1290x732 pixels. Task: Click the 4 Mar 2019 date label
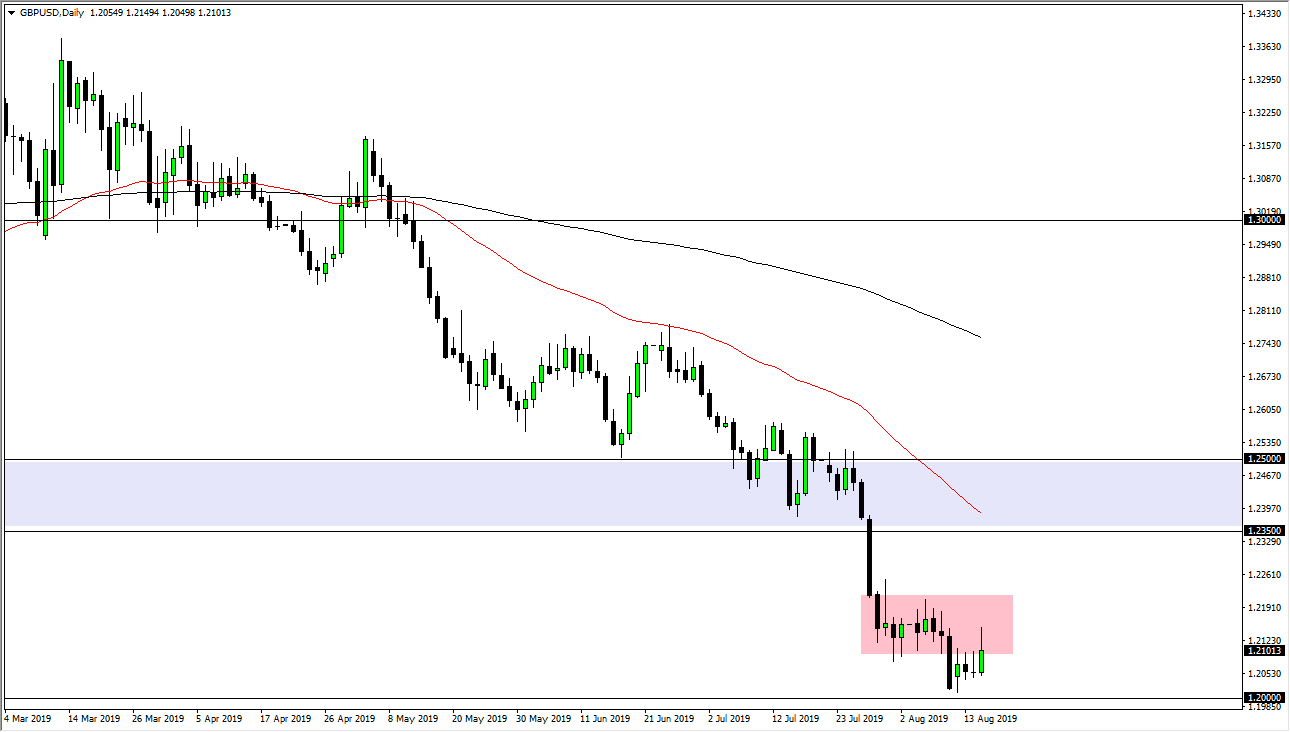point(30,718)
